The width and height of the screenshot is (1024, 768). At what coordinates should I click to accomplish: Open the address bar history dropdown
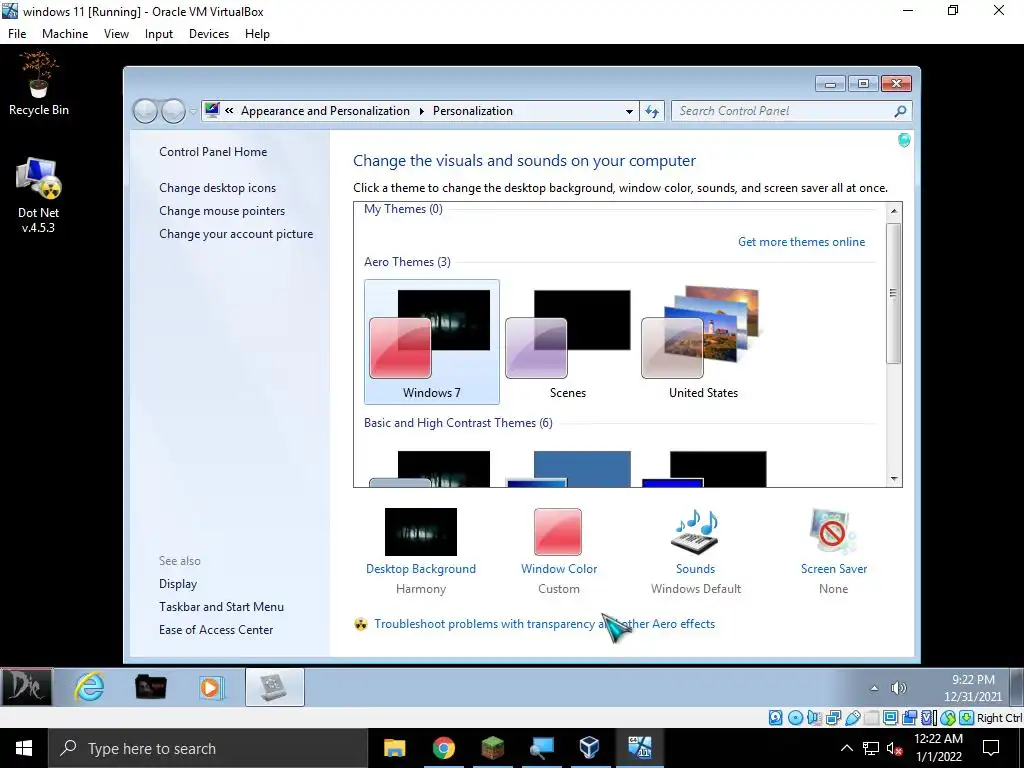pos(629,112)
